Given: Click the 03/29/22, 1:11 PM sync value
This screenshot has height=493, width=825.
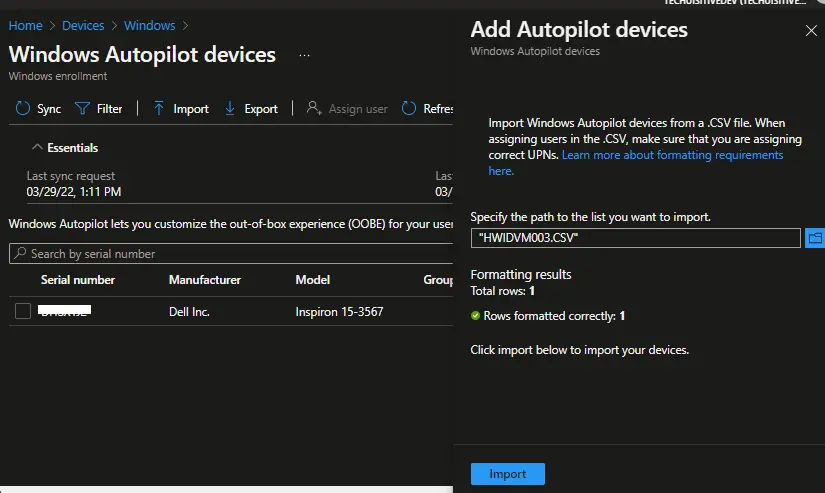Looking at the screenshot, I should pyautogui.click(x=74, y=192).
